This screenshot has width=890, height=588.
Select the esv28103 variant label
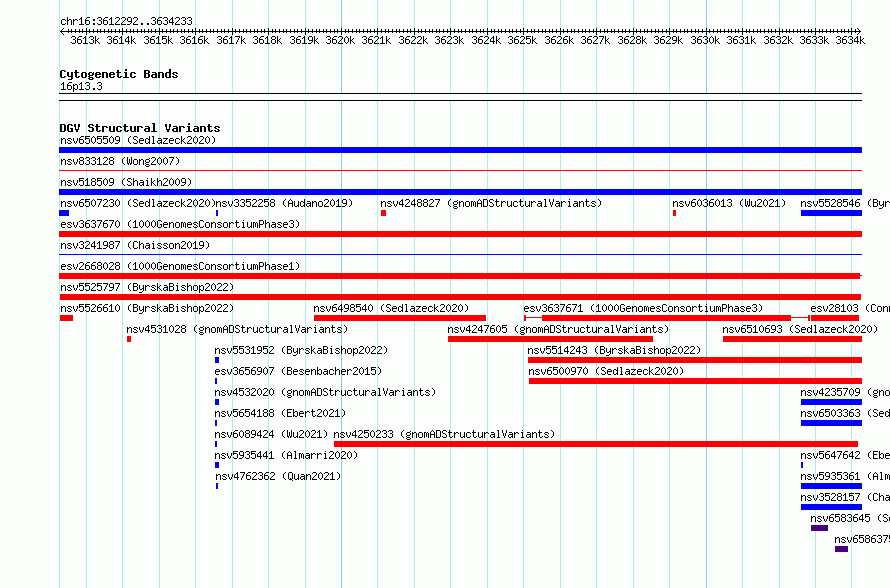pos(850,308)
